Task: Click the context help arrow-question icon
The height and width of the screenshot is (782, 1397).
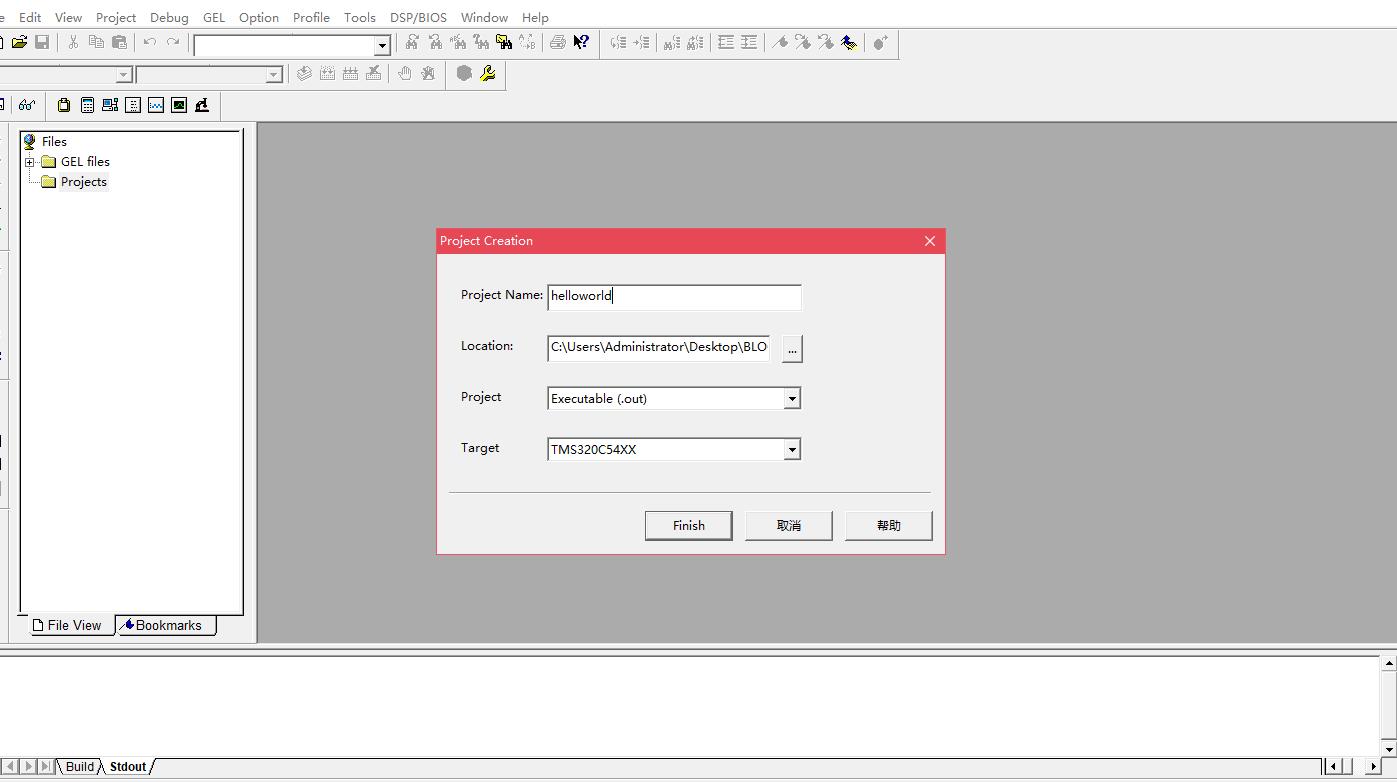Action: click(x=581, y=42)
